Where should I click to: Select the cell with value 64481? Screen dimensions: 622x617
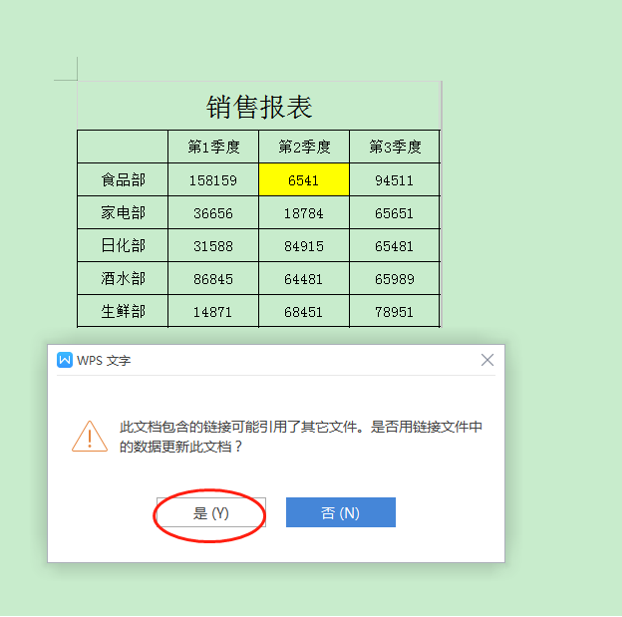[x=304, y=279]
